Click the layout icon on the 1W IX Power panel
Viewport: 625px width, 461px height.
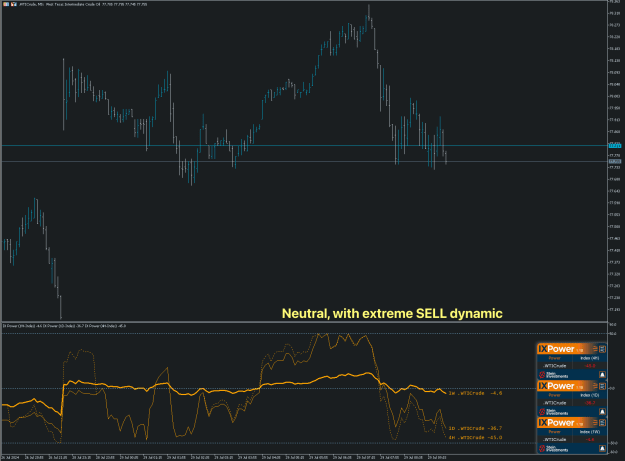[602, 423]
